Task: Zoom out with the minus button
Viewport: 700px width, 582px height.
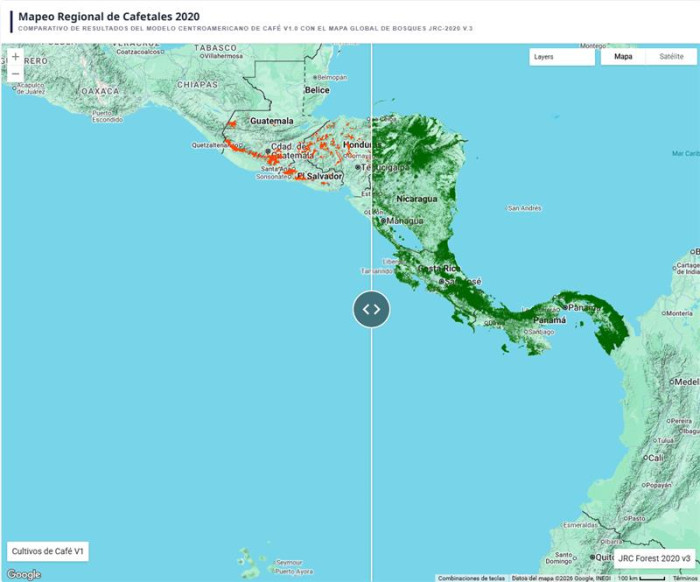Action: pos(15,74)
